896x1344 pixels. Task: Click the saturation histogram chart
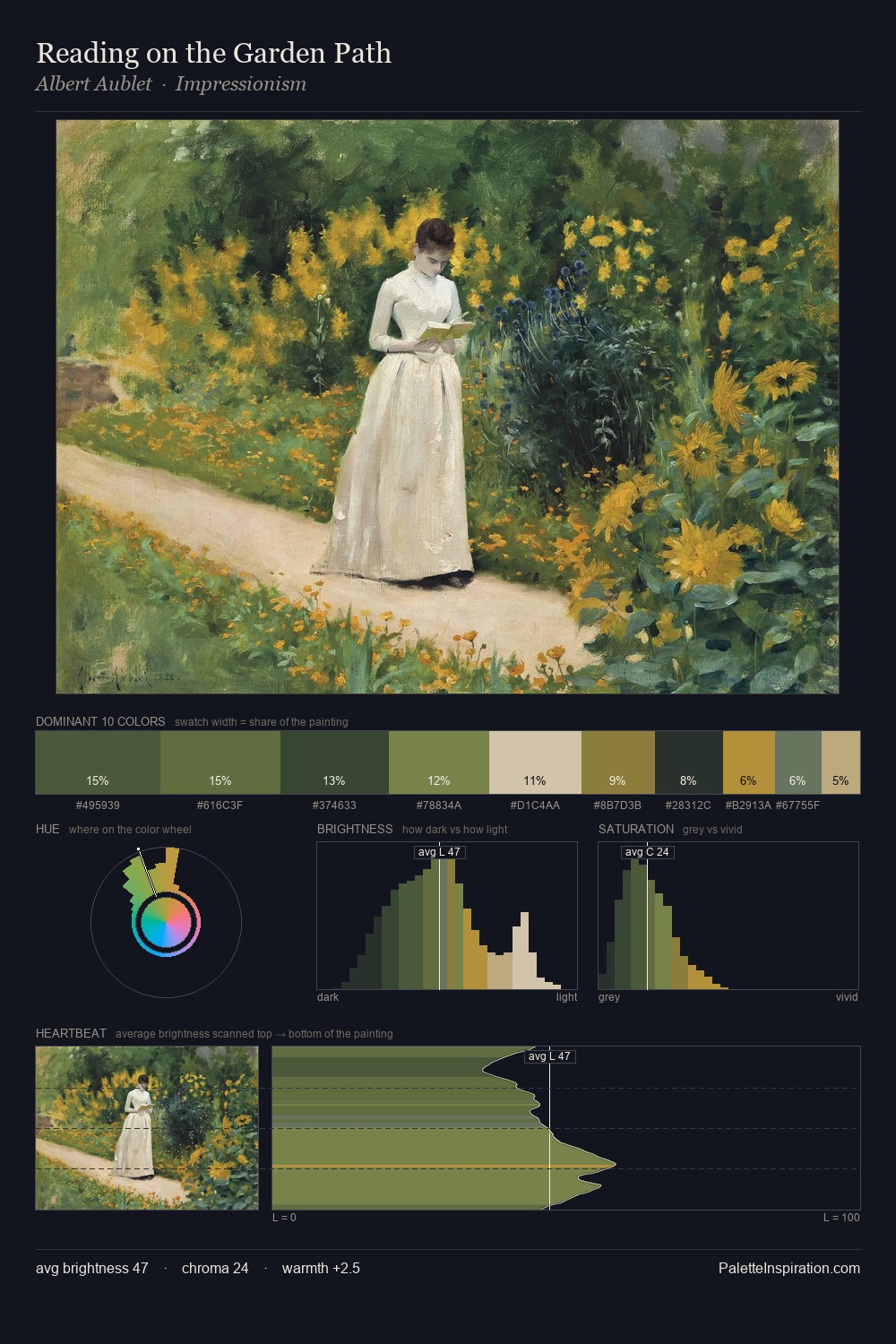pyautogui.click(x=728, y=916)
